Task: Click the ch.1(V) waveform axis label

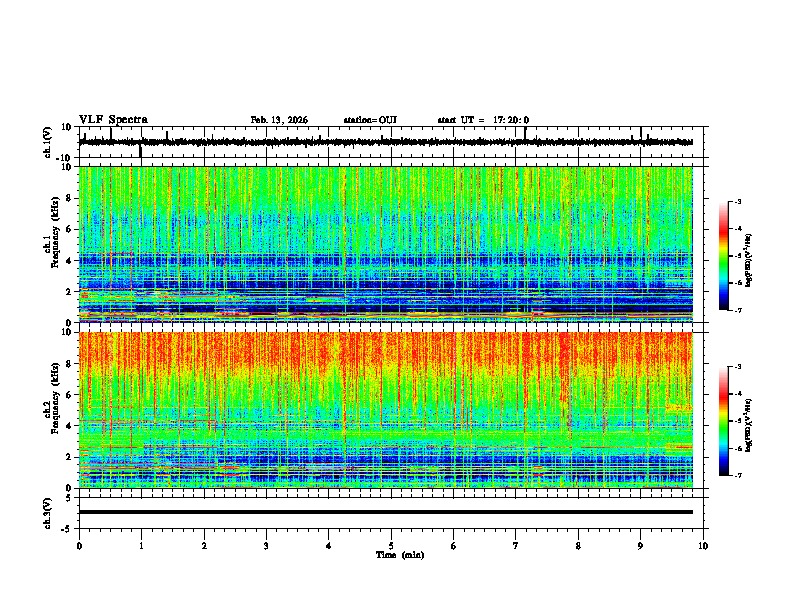Action: (48, 142)
